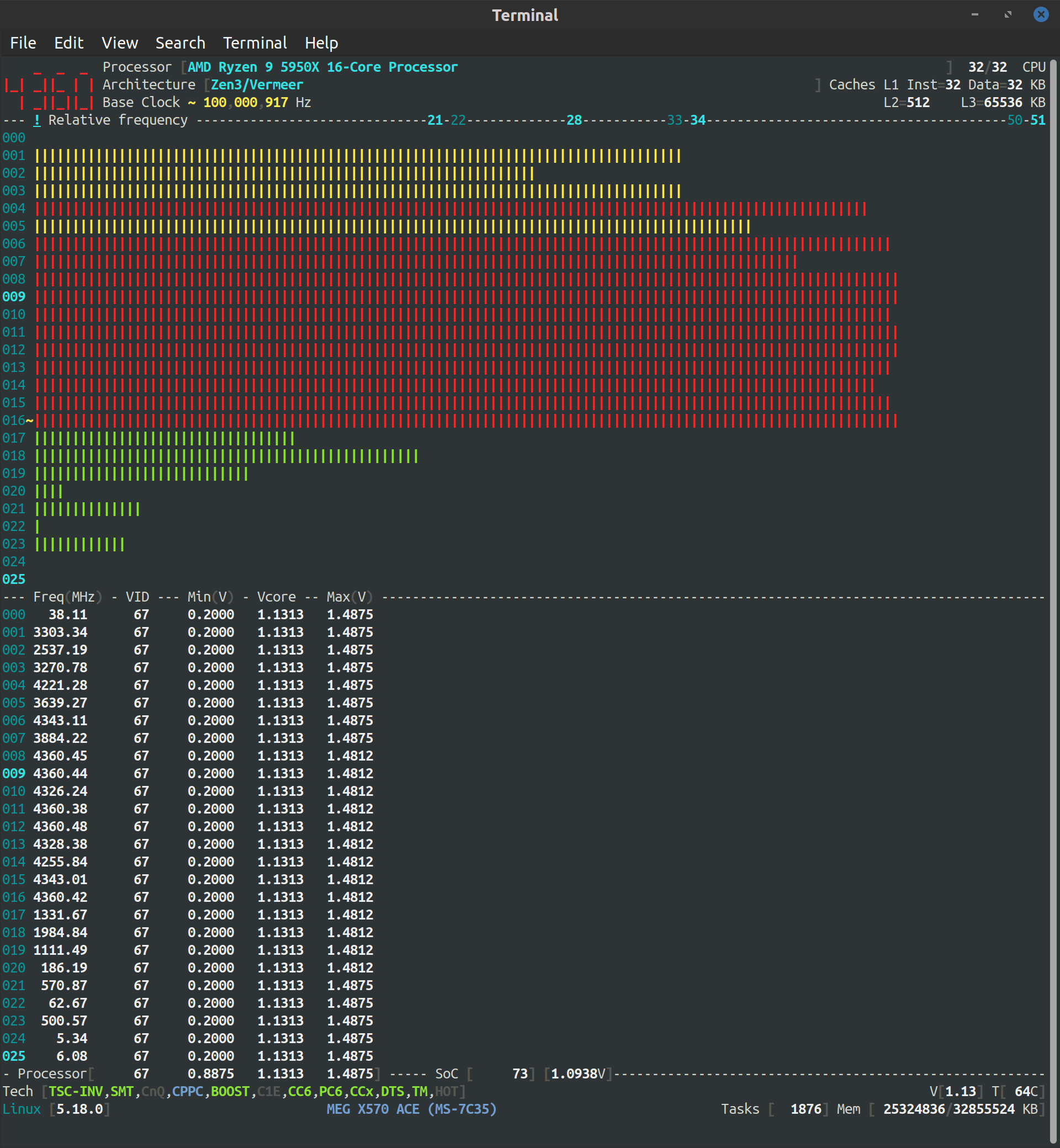The image size is (1060, 1148).
Task: Open the Terminal menu
Action: (255, 43)
